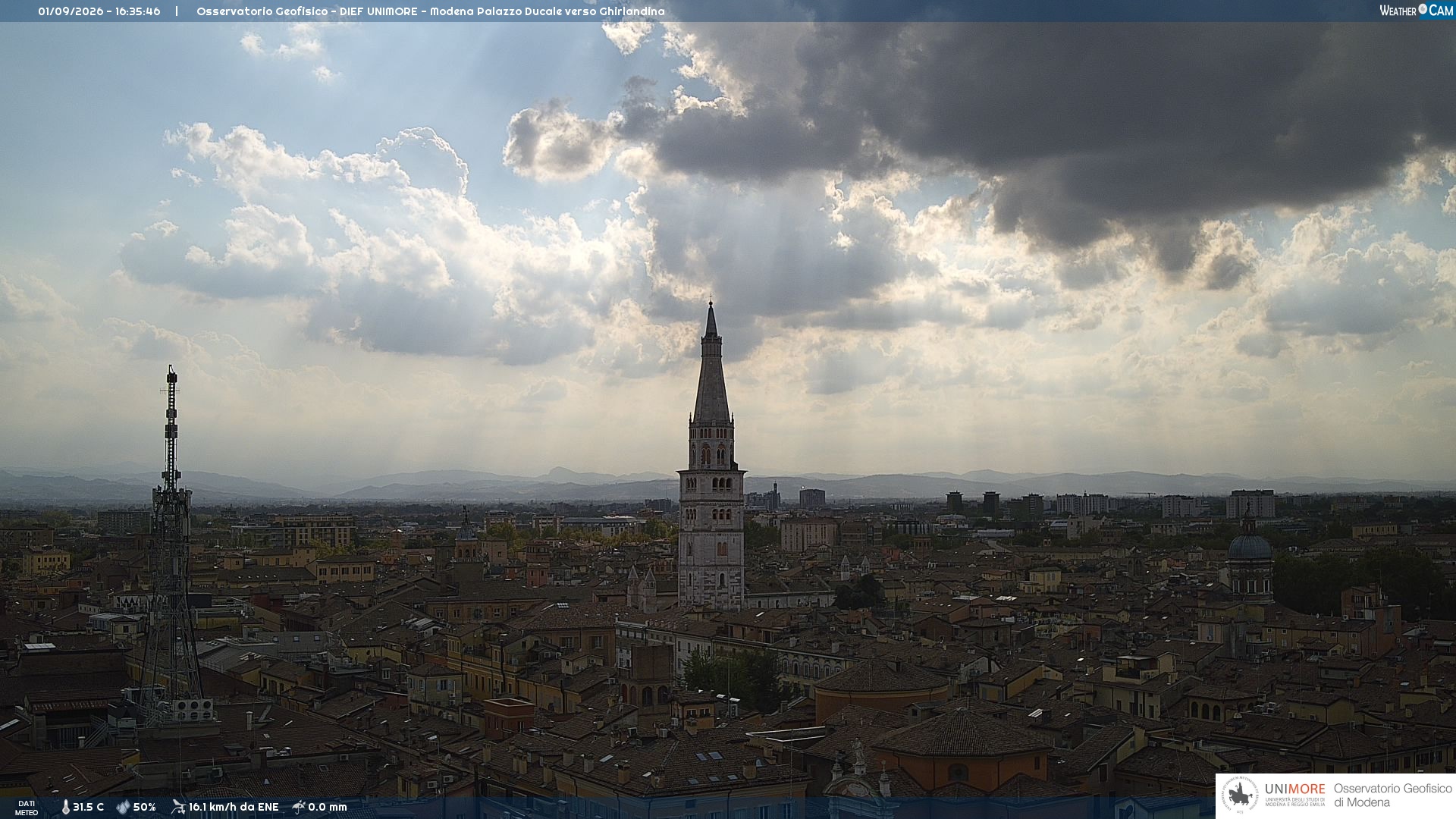This screenshot has height=819, width=1456.
Task: Click the Osservatorio Geofisico di Modena text
Action: pos(1392,795)
